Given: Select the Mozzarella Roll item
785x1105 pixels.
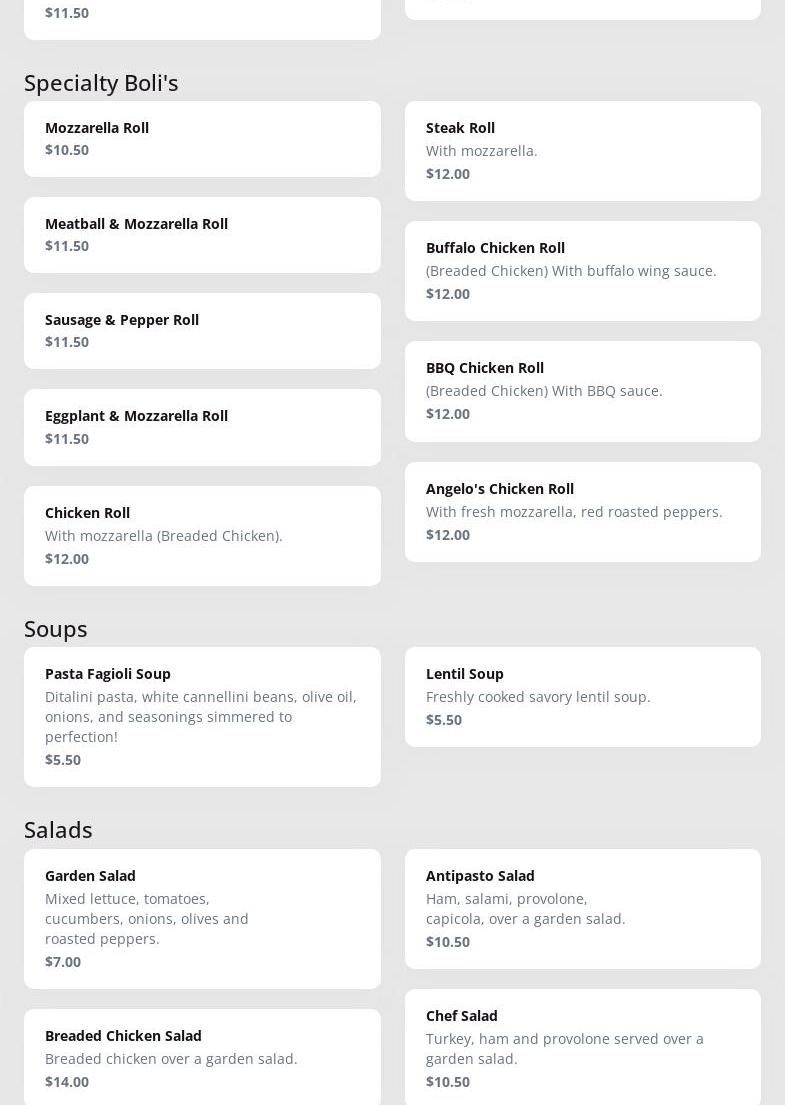Looking at the screenshot, I should click(x=202, y=139).
